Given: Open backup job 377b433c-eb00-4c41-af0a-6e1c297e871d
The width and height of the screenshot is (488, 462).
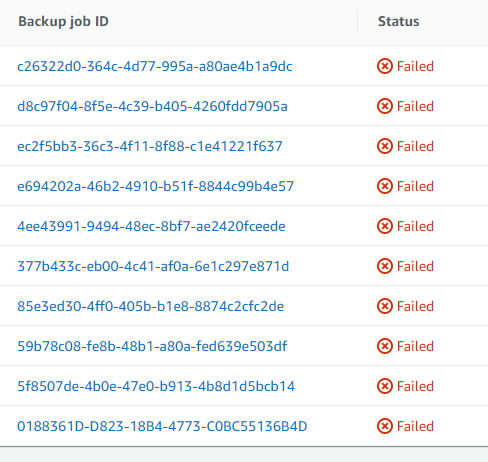Looking at the screenshot, I should [x=153, y=266].
